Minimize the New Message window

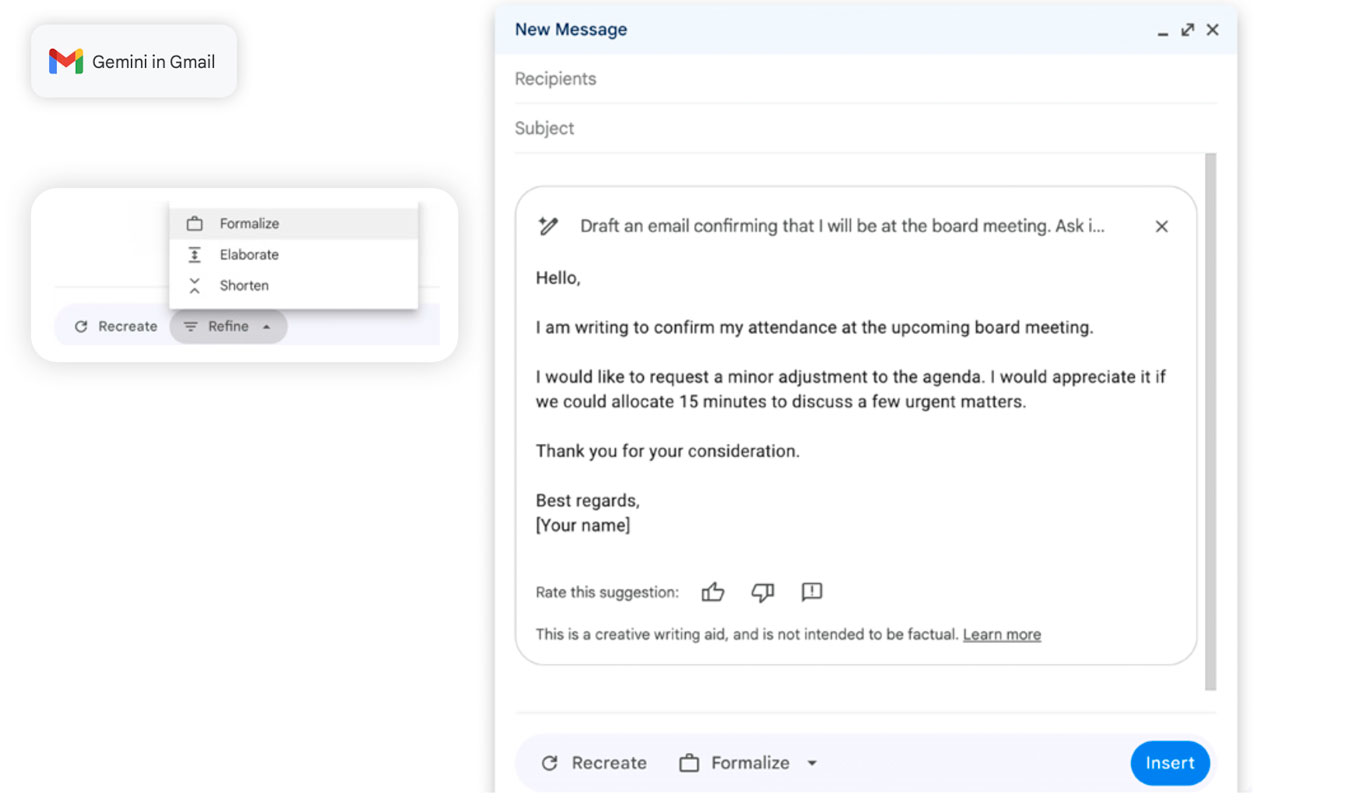tap(1162, 32)
